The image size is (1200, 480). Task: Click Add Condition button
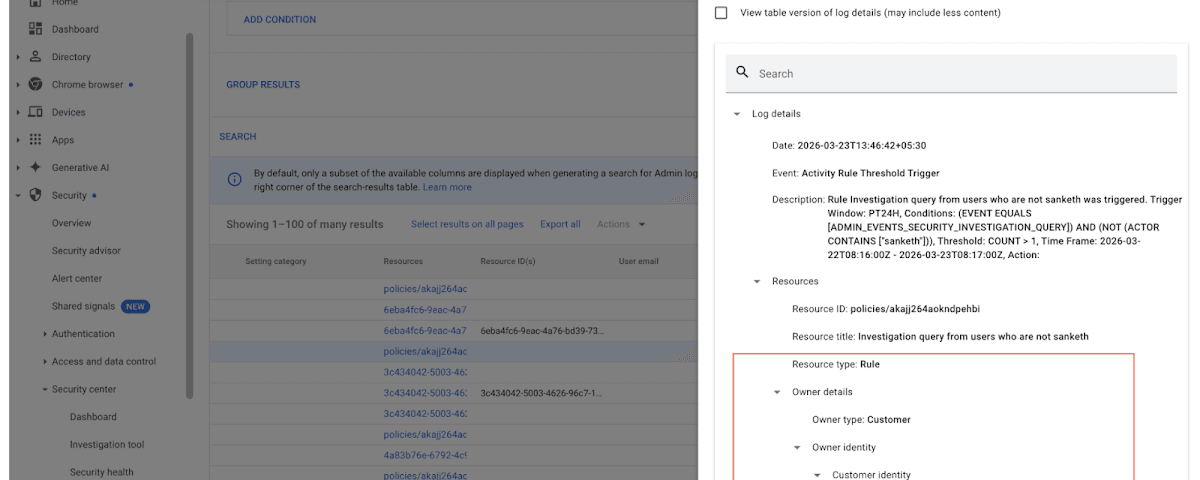[x=280, y=19]
